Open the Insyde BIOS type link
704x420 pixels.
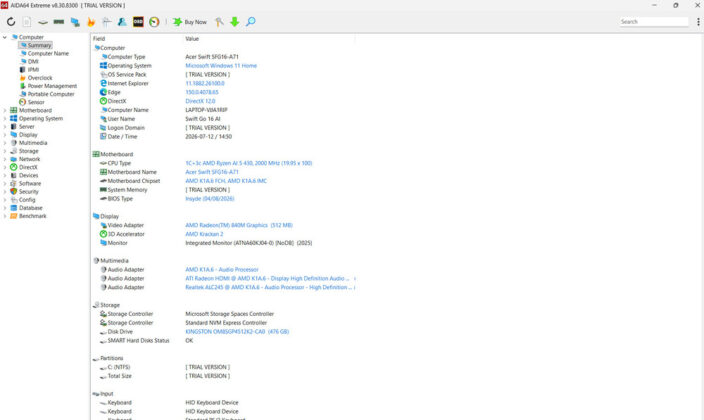tap(210, 199)
